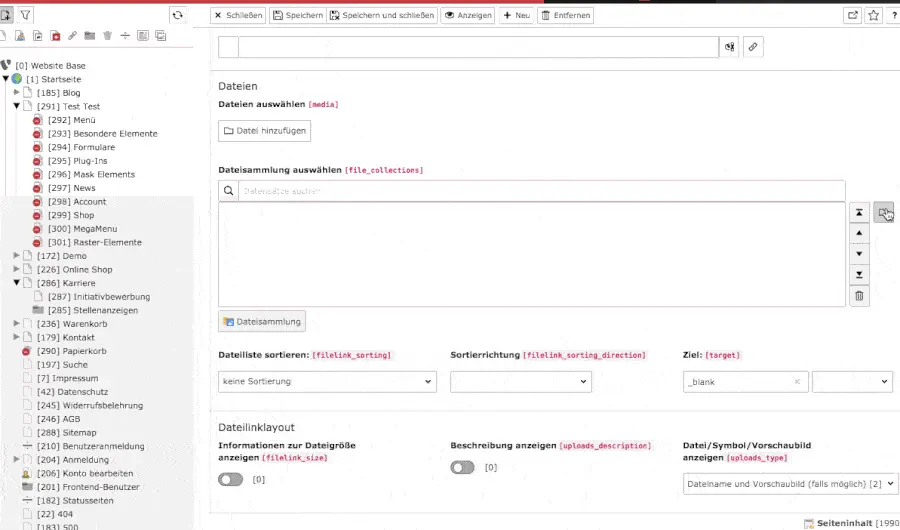Open the page tree filter
The image size is (900, 530).
[x=26, y=15]
